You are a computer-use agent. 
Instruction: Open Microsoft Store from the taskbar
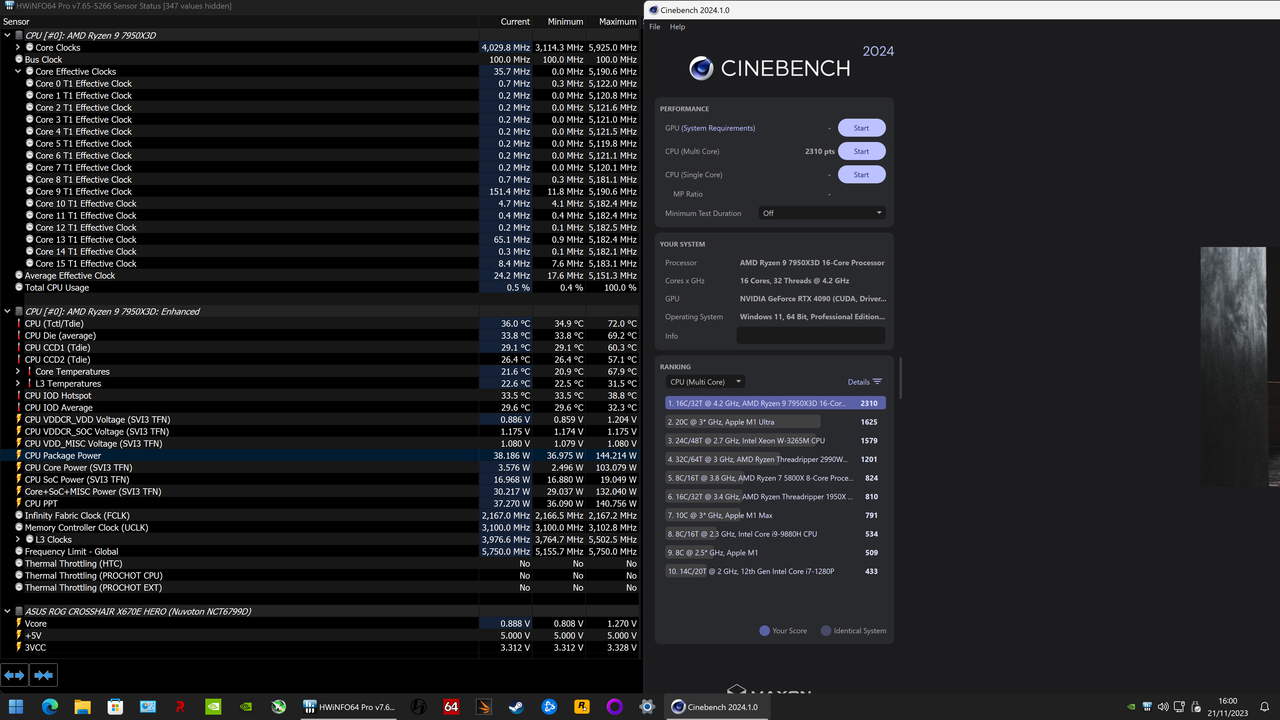coord(115,707)
